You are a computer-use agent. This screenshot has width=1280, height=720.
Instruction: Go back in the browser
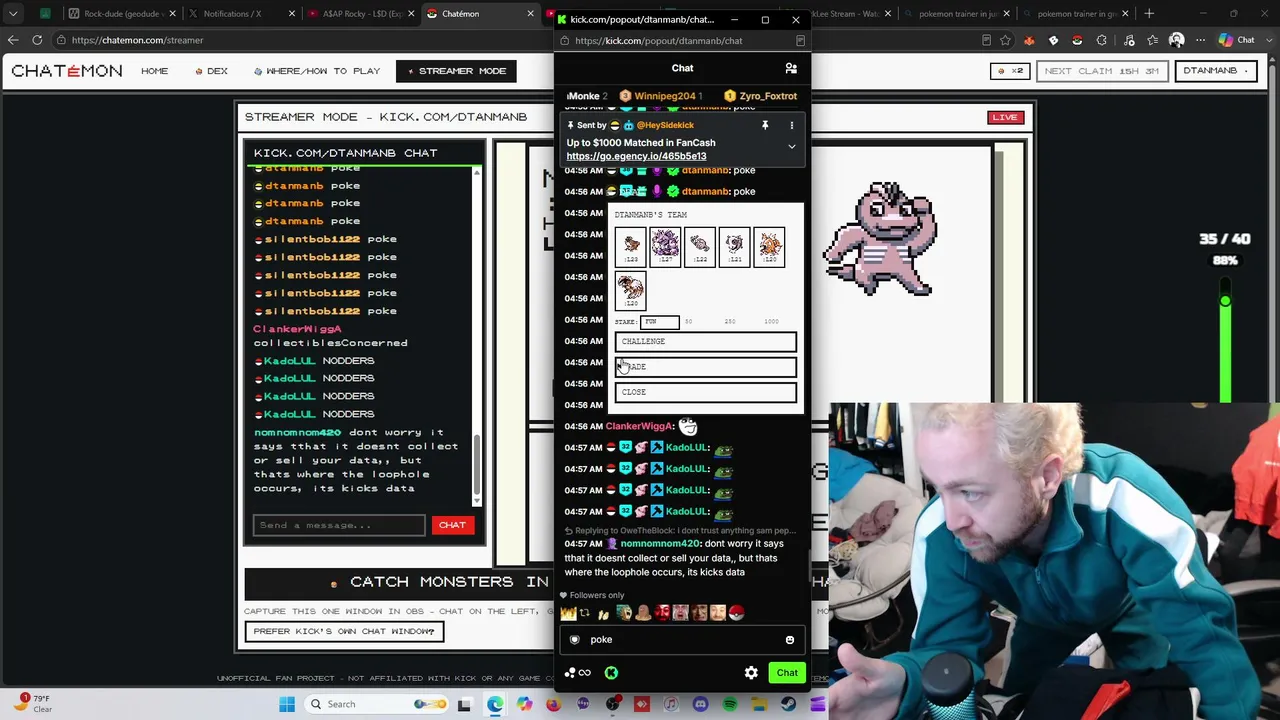pyautogui.click(x=13, y=40)
